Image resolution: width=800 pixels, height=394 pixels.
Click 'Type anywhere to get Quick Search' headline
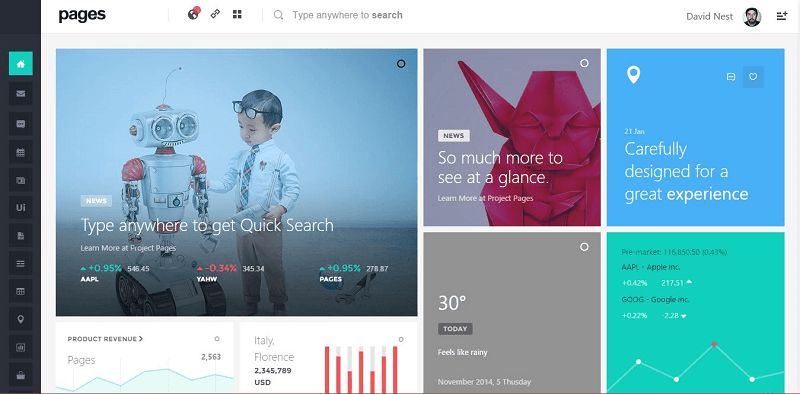click(207, 225)
